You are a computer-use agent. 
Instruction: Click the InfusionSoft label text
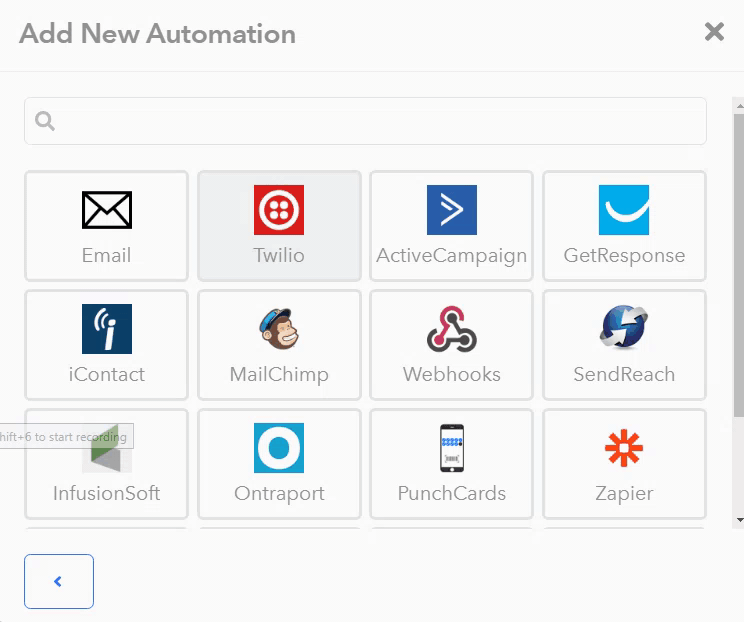107,493
